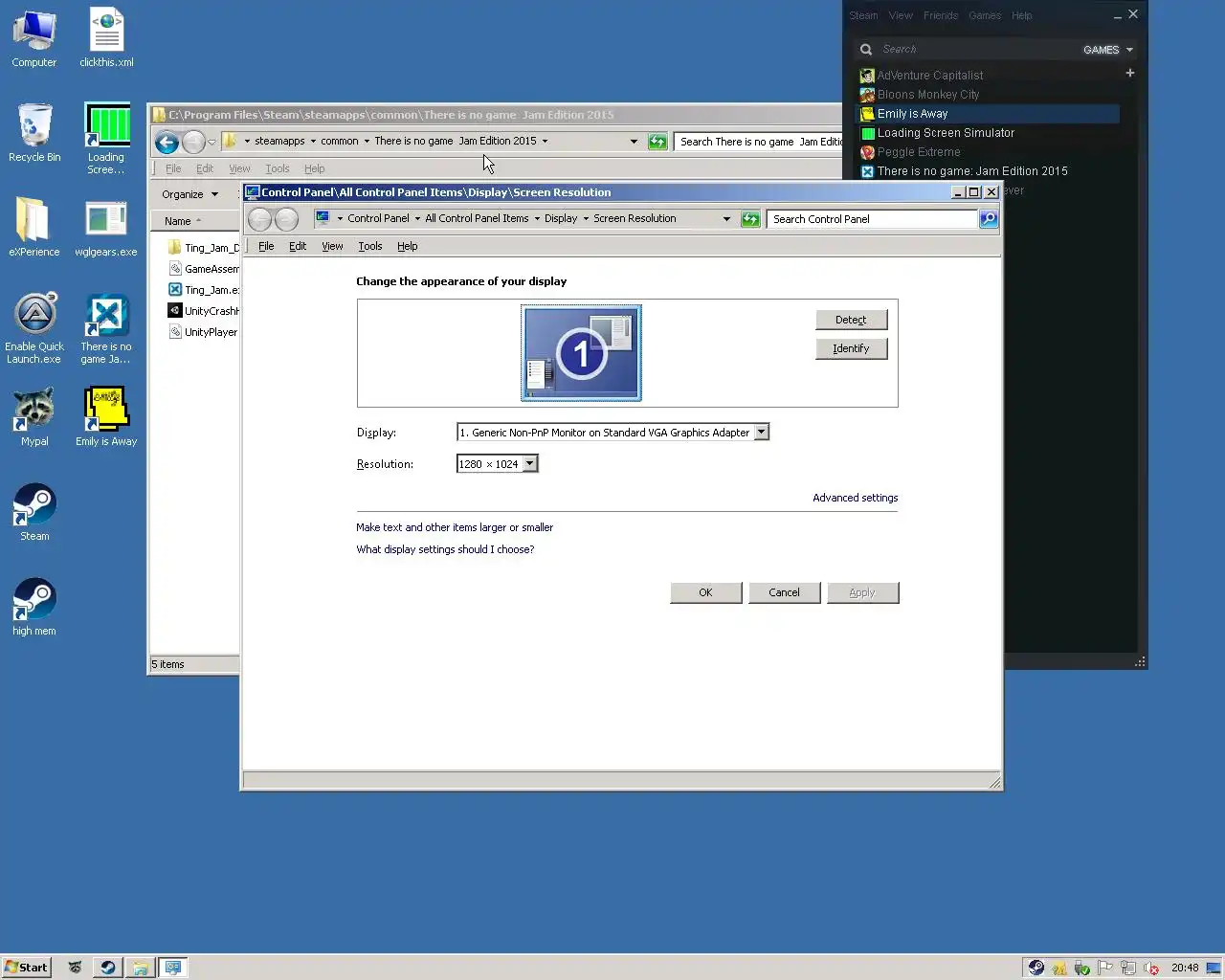
Task: Expand Control Panel address bar history dropdown
Action: click(x=726, y=219)
